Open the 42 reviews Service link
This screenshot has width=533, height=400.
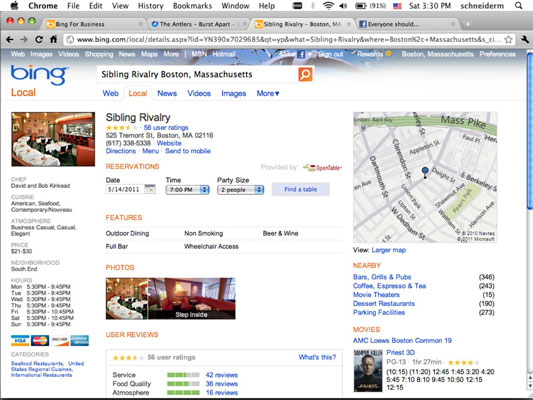(x=222, y=375)
